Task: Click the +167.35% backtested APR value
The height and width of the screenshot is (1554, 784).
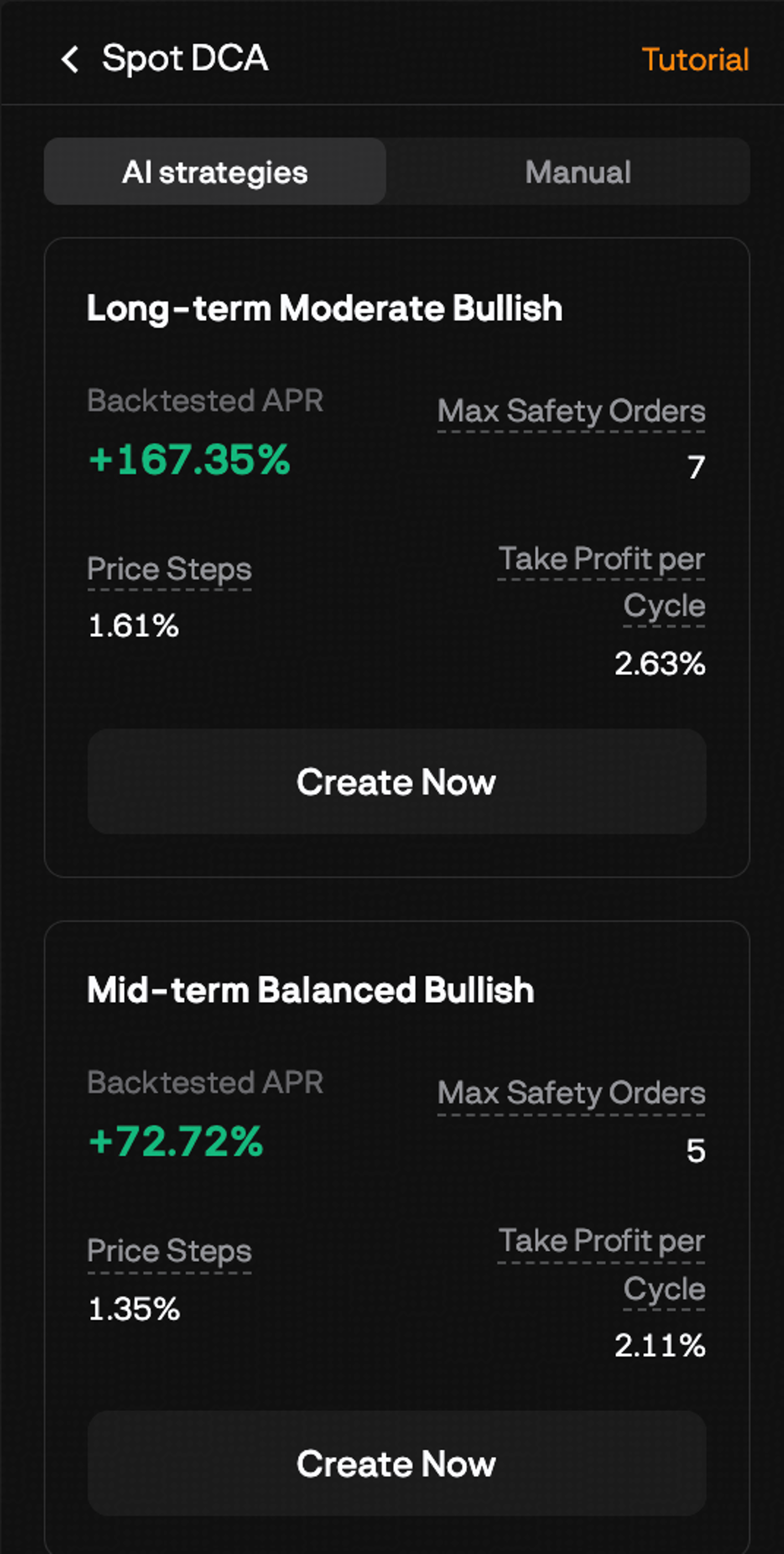Action: [189, 460]
